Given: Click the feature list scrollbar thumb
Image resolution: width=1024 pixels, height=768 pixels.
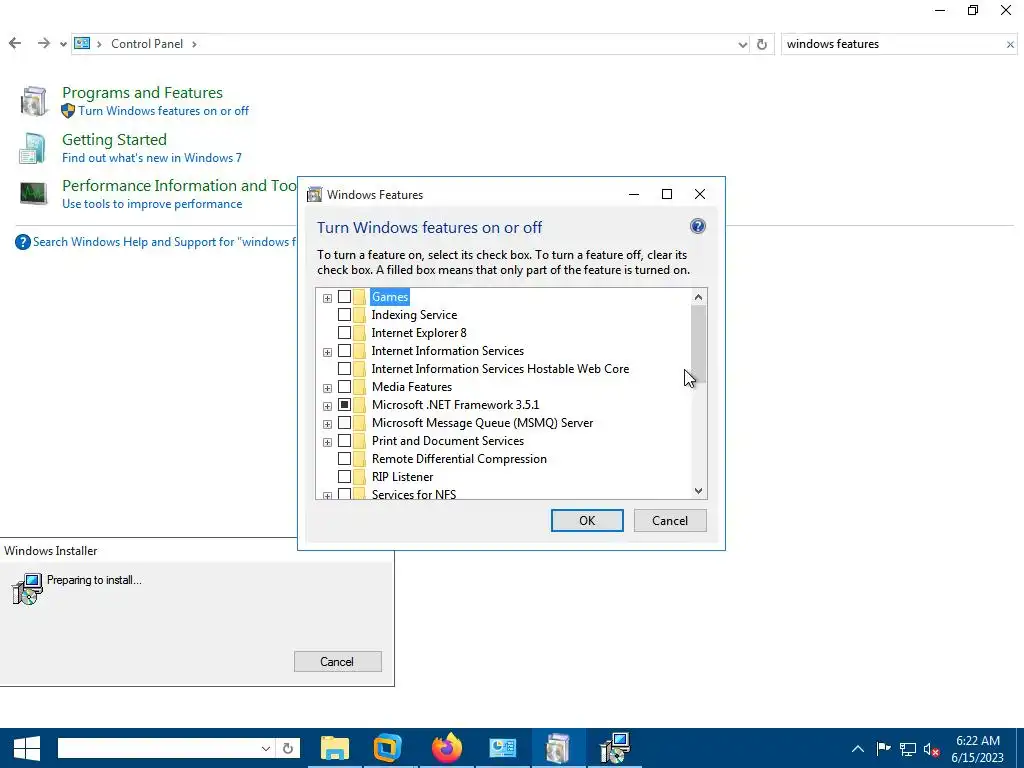Looking at the screenshot, I should (x=698, y=344).
